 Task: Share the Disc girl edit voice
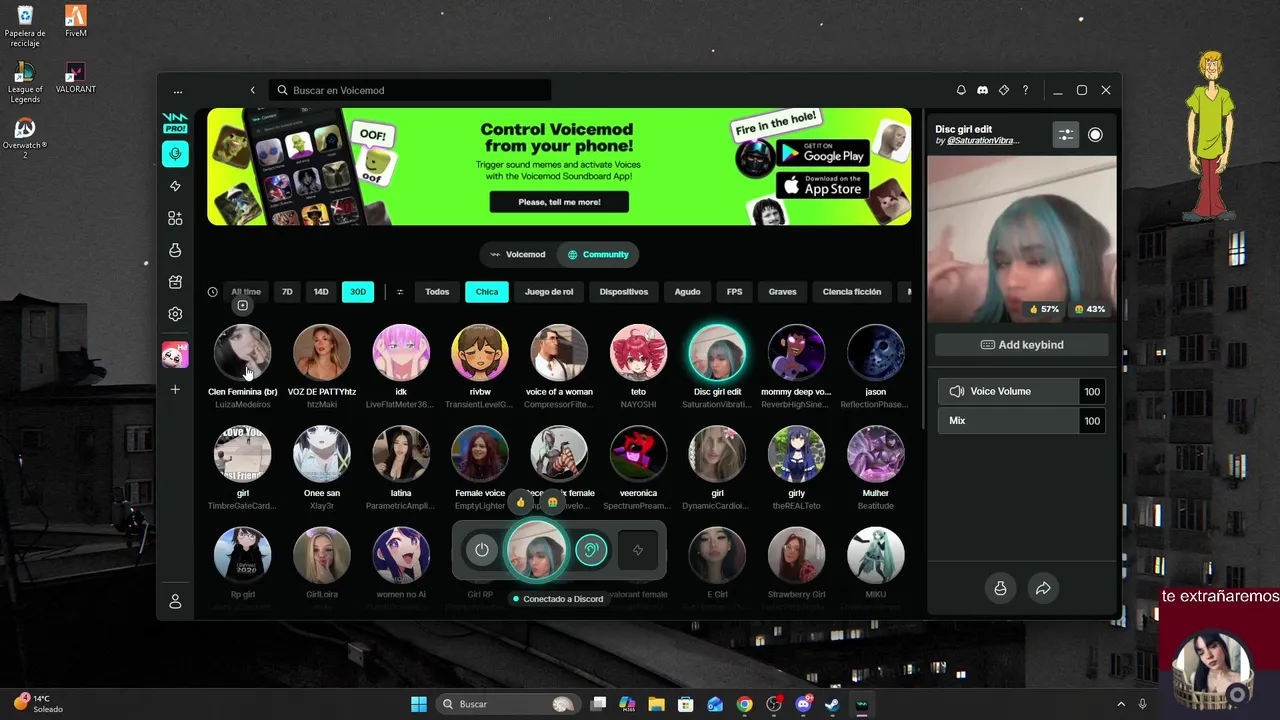[x=1043, y=589]
